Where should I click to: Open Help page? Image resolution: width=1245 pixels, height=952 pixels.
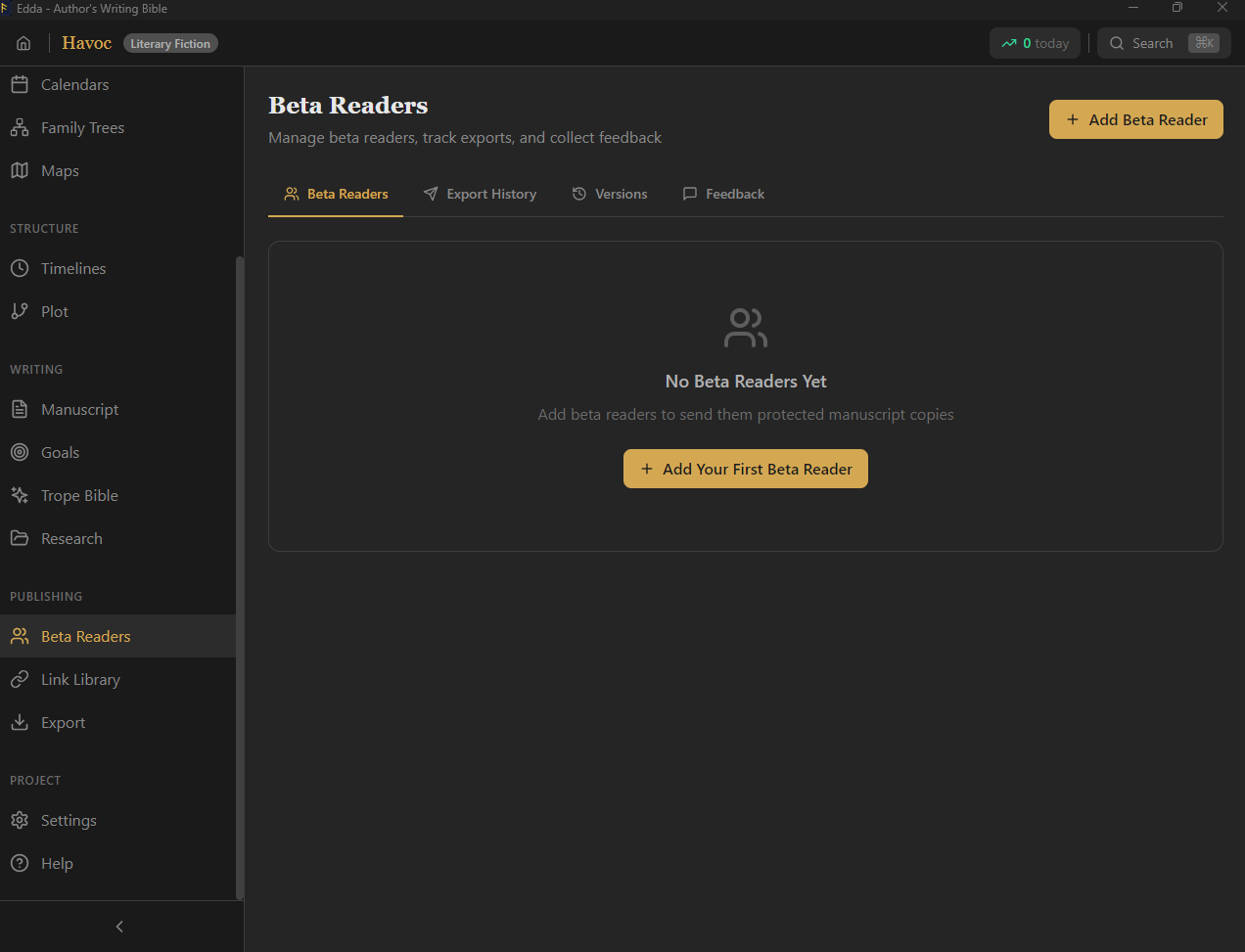pos(117,864)
